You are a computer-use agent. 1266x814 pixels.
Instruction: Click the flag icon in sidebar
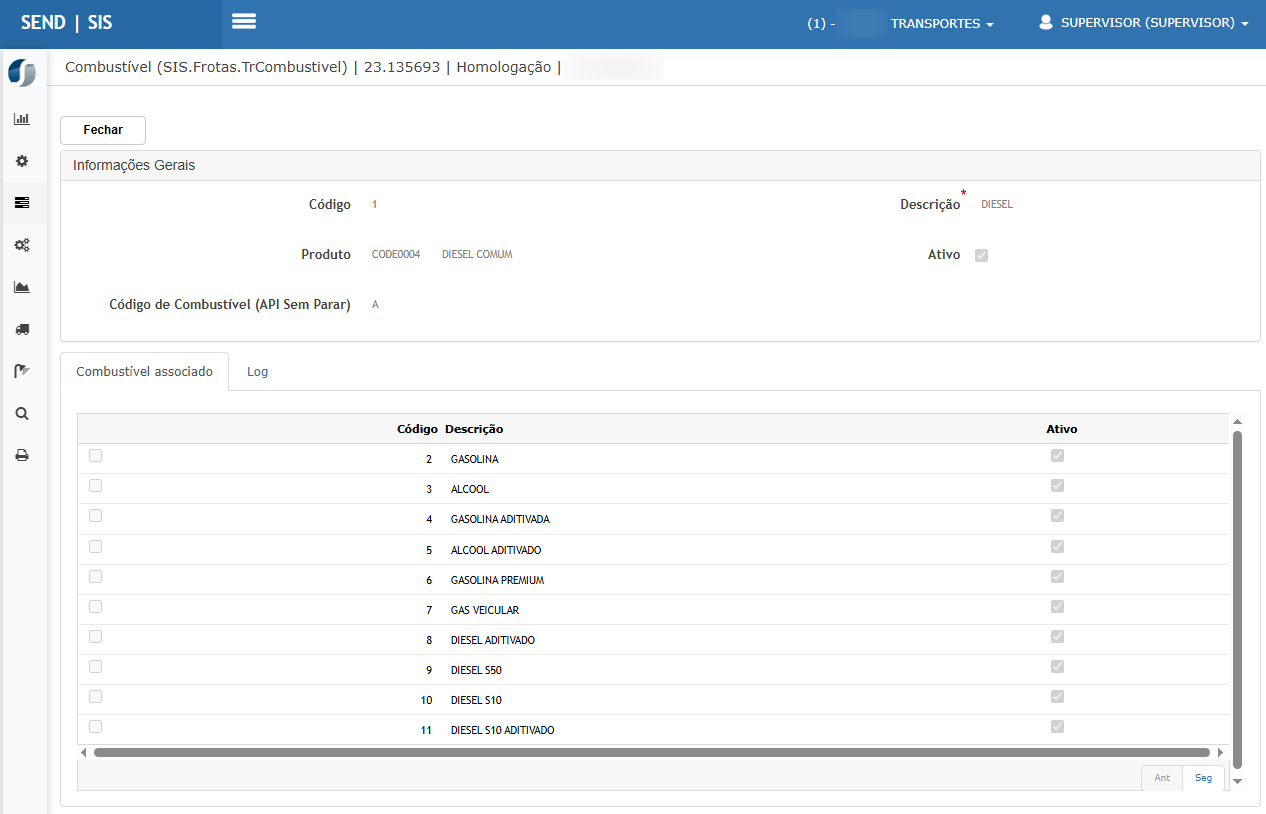(22, 371)
